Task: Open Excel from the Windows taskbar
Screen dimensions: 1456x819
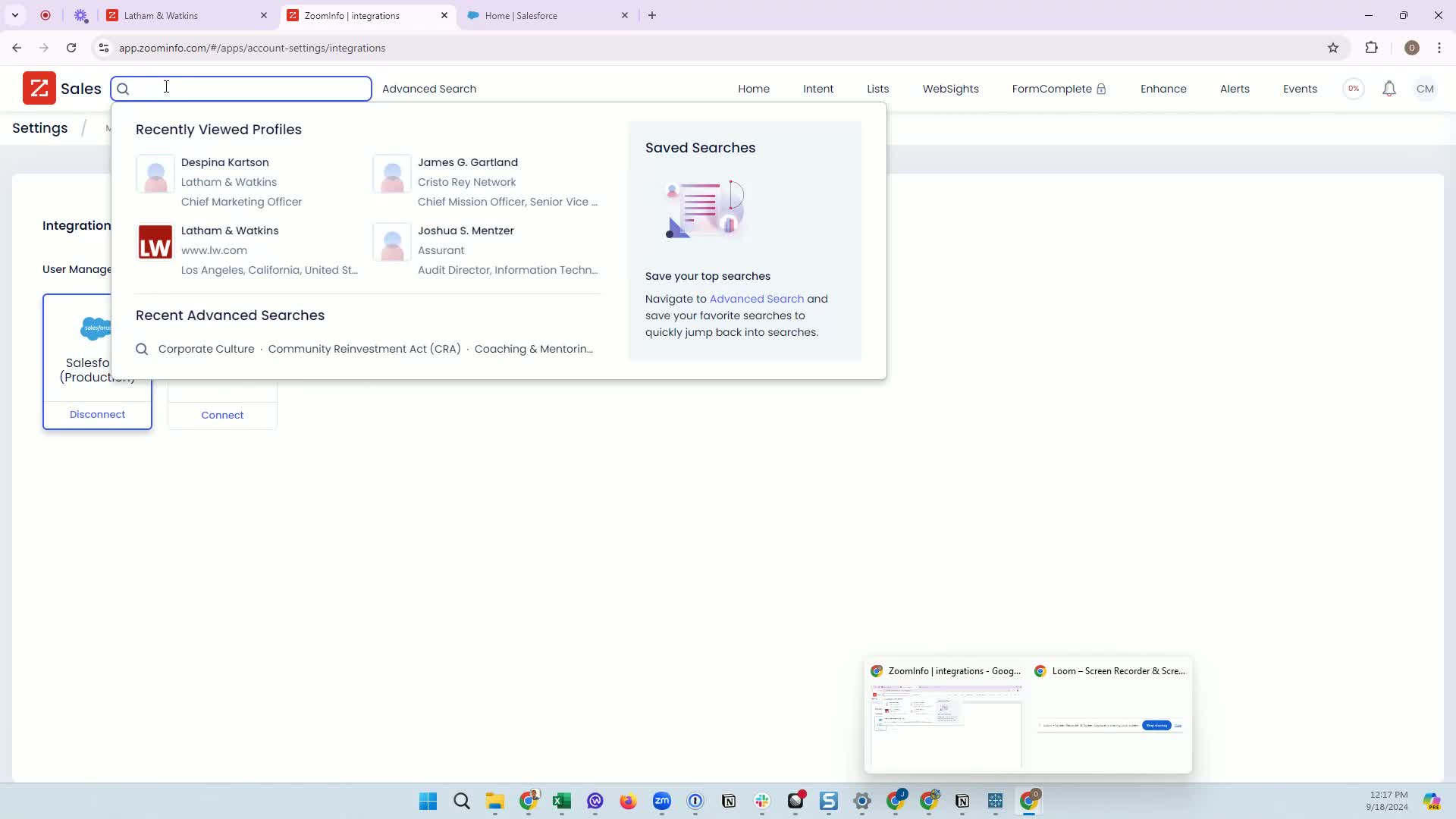Action: coord(562,801)
